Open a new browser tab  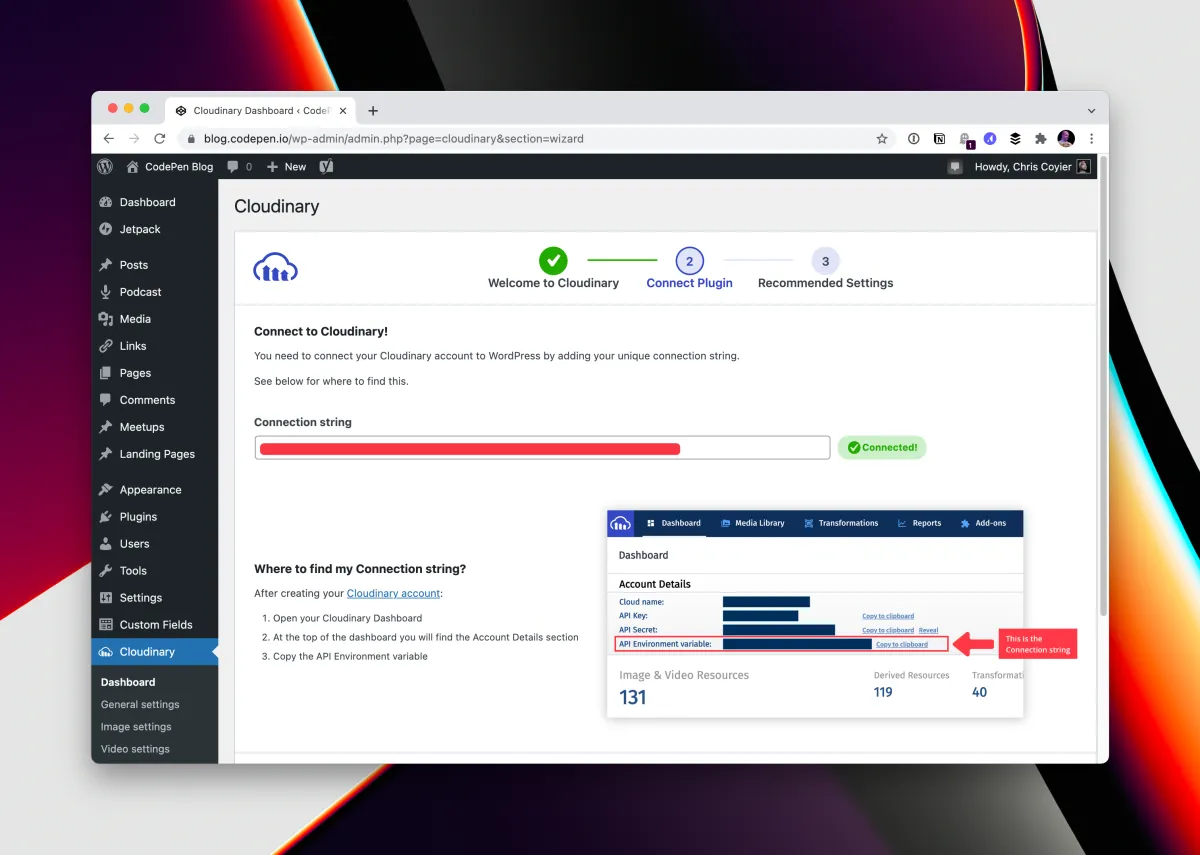coord(373,111)
